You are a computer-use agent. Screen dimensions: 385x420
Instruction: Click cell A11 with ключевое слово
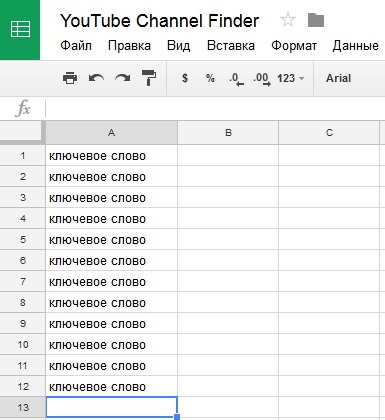click(x=111, y=365)
